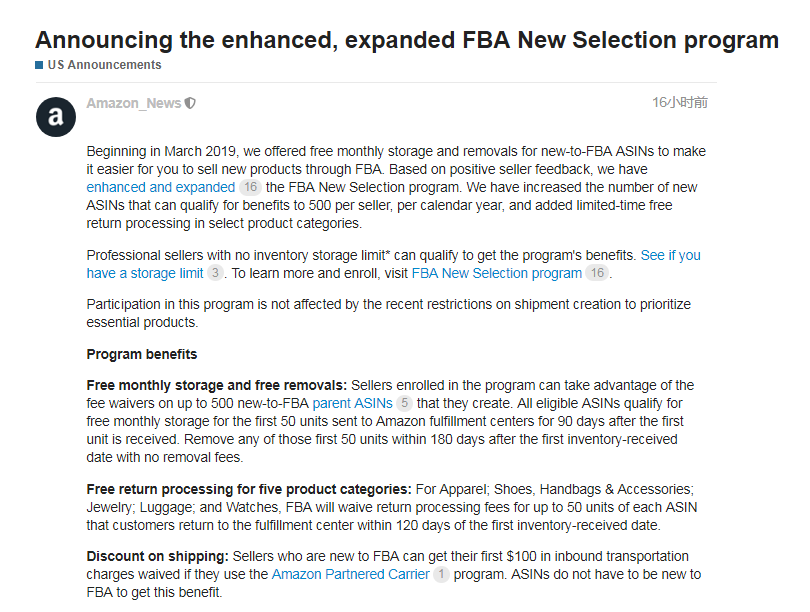Viewport: 810px width, 612px height.
Task: Click the badge showing 3 clicks
Action: point(215,273)
